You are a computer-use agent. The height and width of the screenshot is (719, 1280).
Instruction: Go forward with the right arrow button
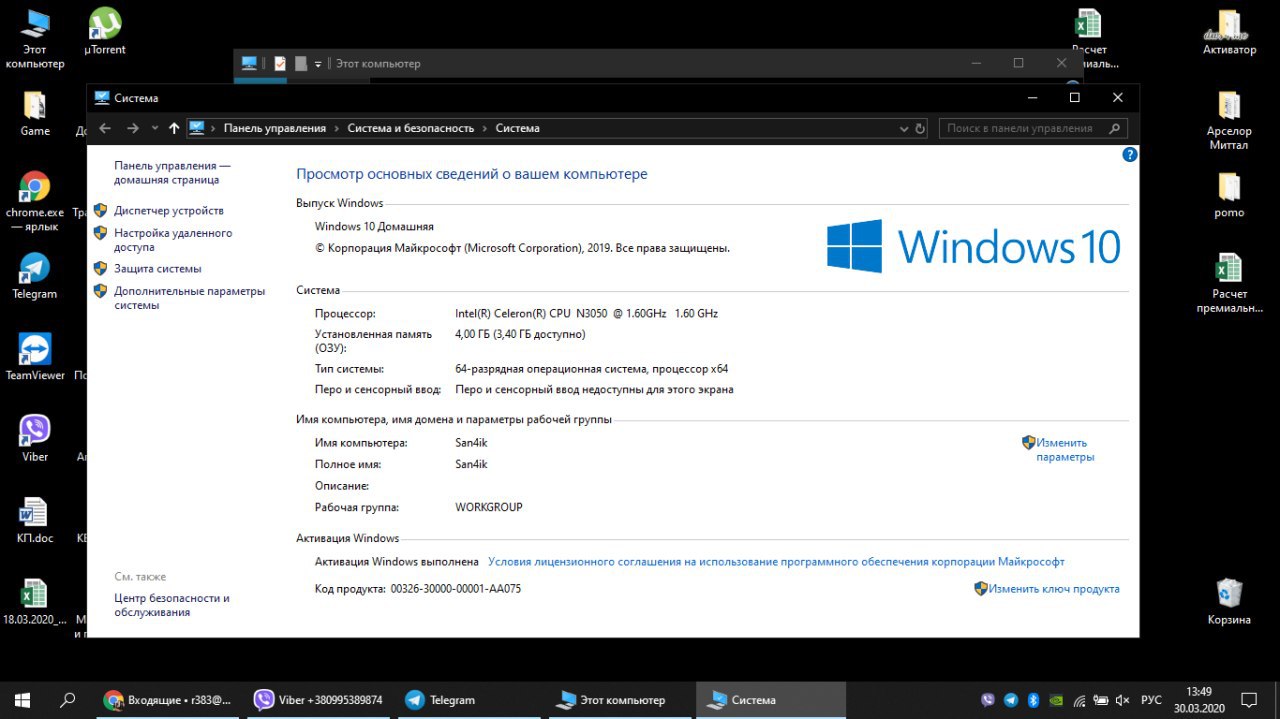point(133,128)
